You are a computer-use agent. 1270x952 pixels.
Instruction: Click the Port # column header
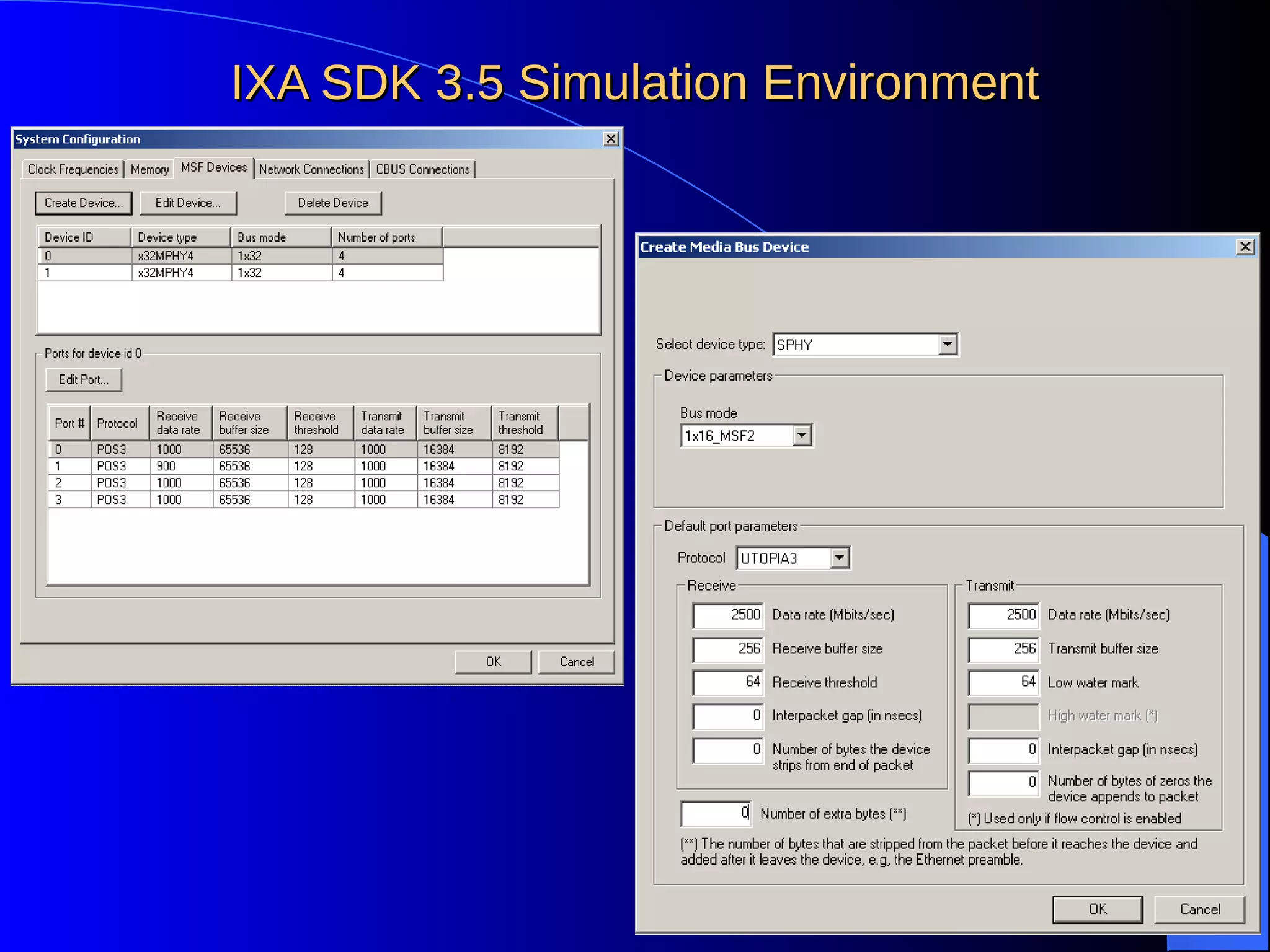tap(69, 423)
